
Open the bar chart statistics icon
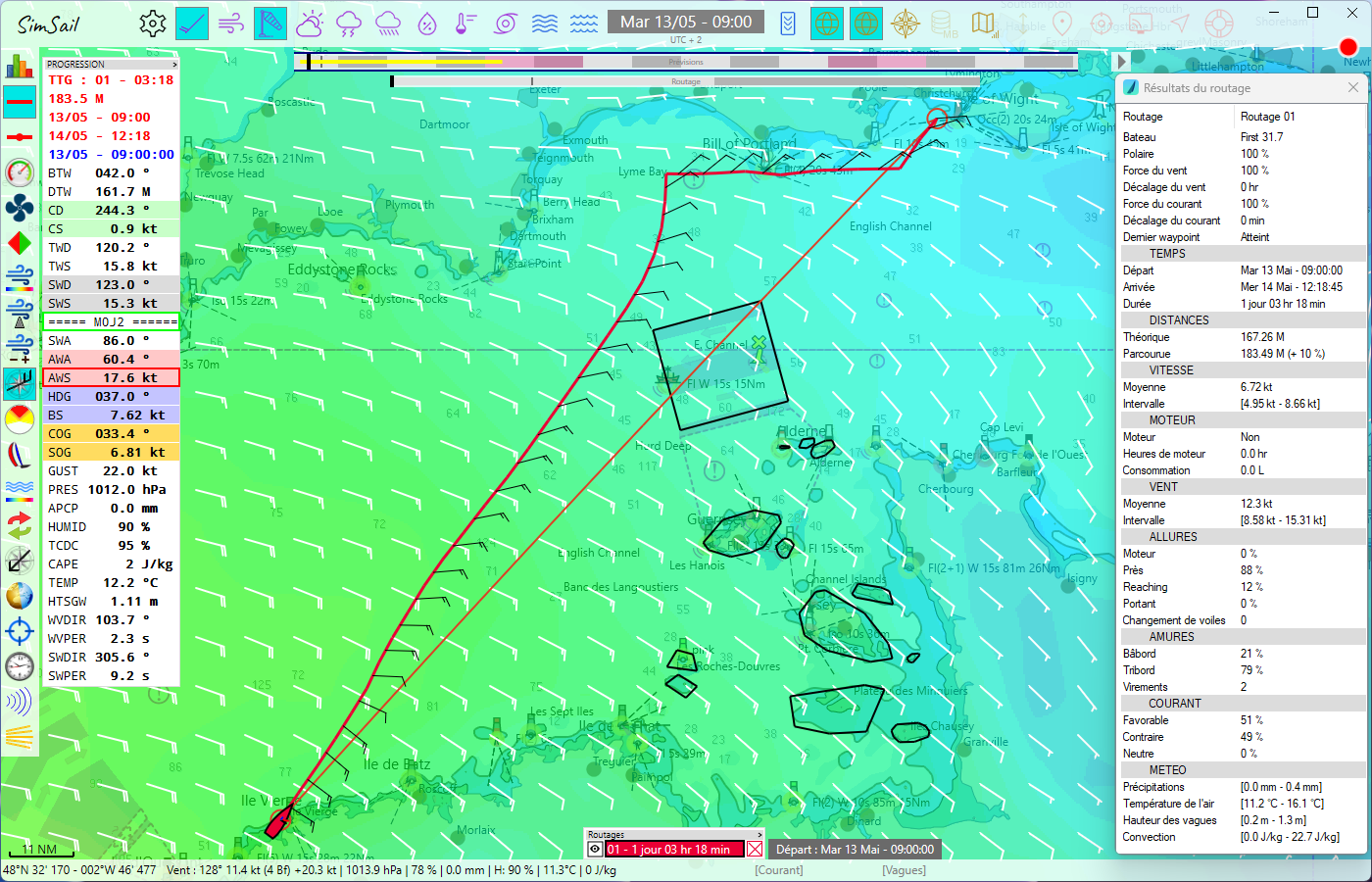tap(20, 66)
